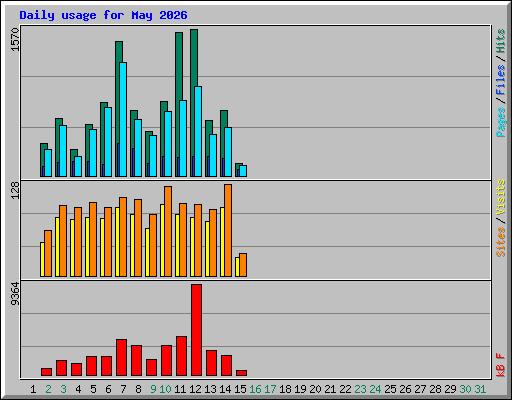Viewport: 512px width, 400px height.
Task: Click day 27 on the x-axis
Action: pos(420,389)
